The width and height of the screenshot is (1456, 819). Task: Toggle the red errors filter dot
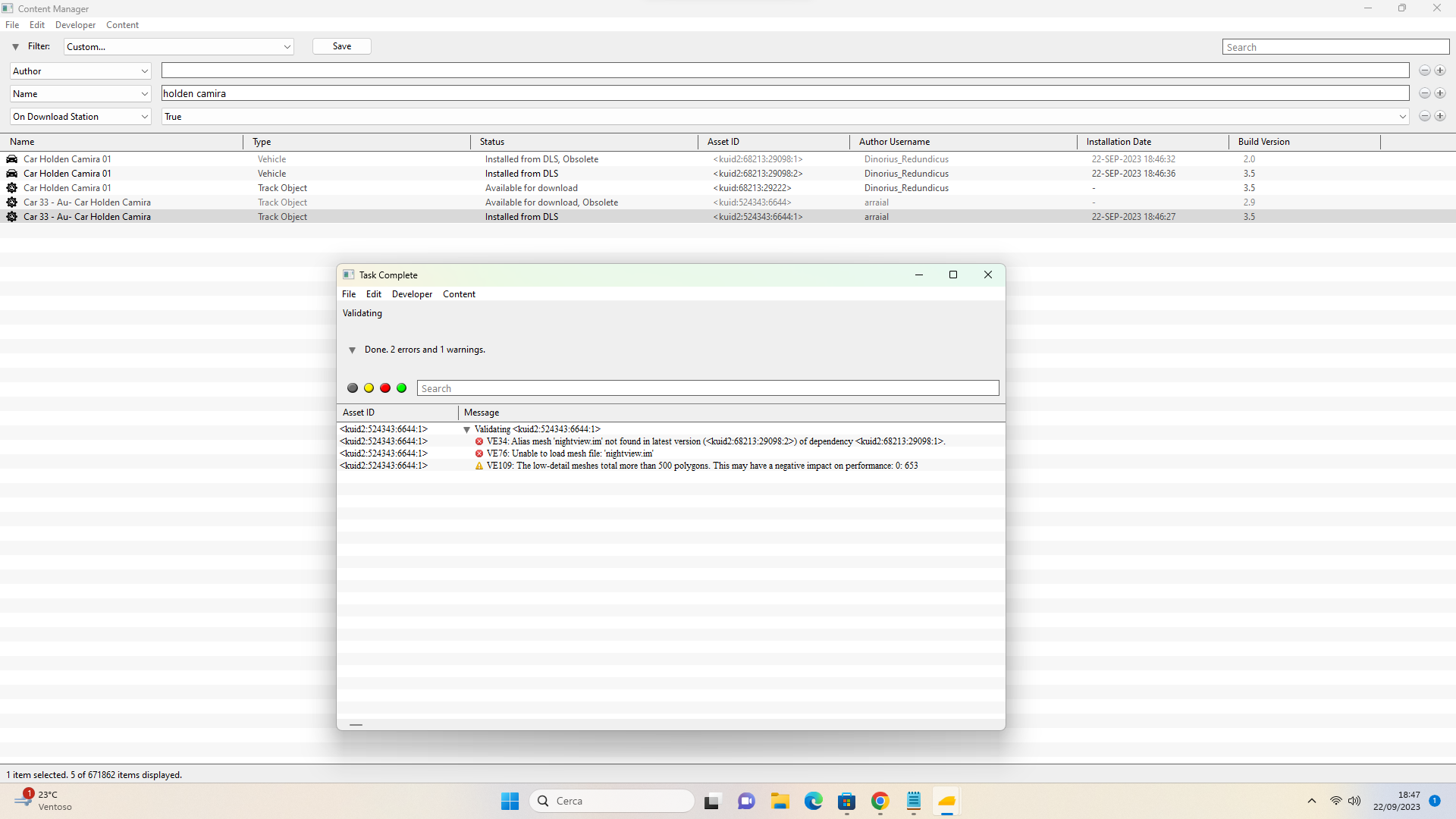click(385, 388)
